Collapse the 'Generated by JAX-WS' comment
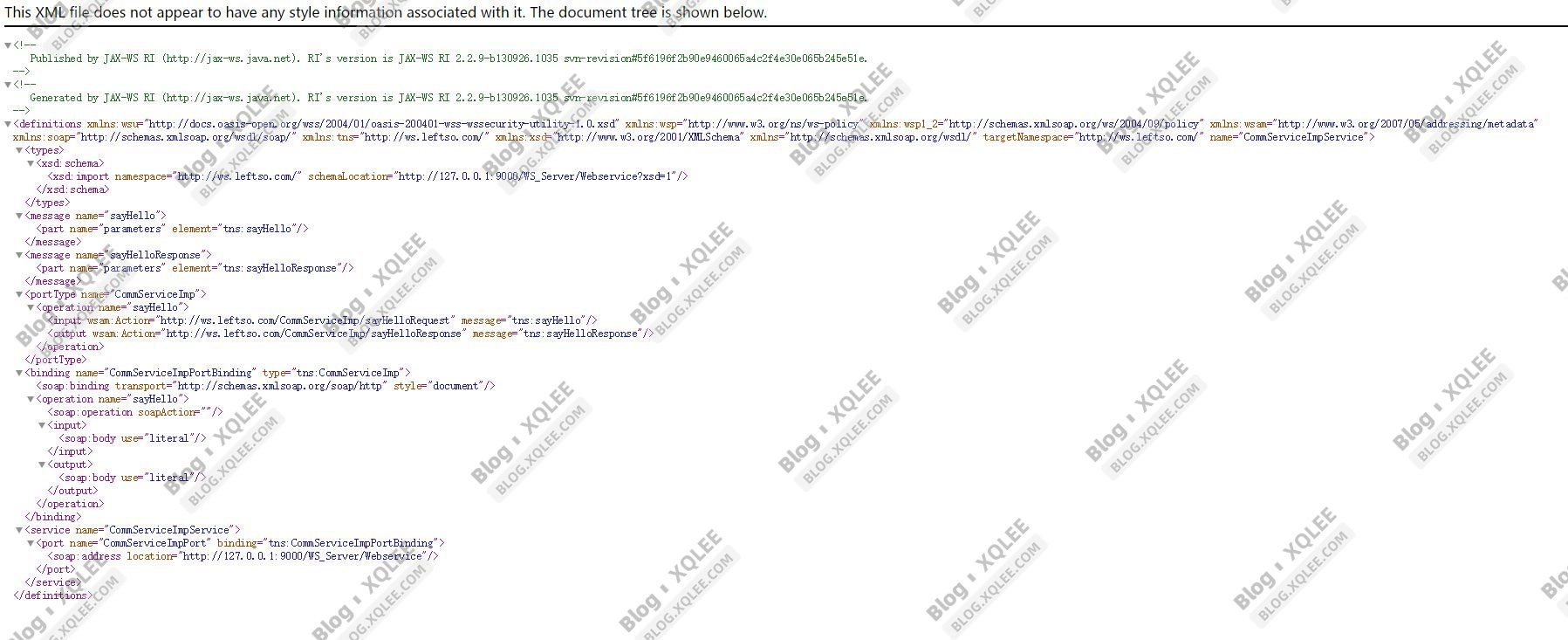 point(8,85)
